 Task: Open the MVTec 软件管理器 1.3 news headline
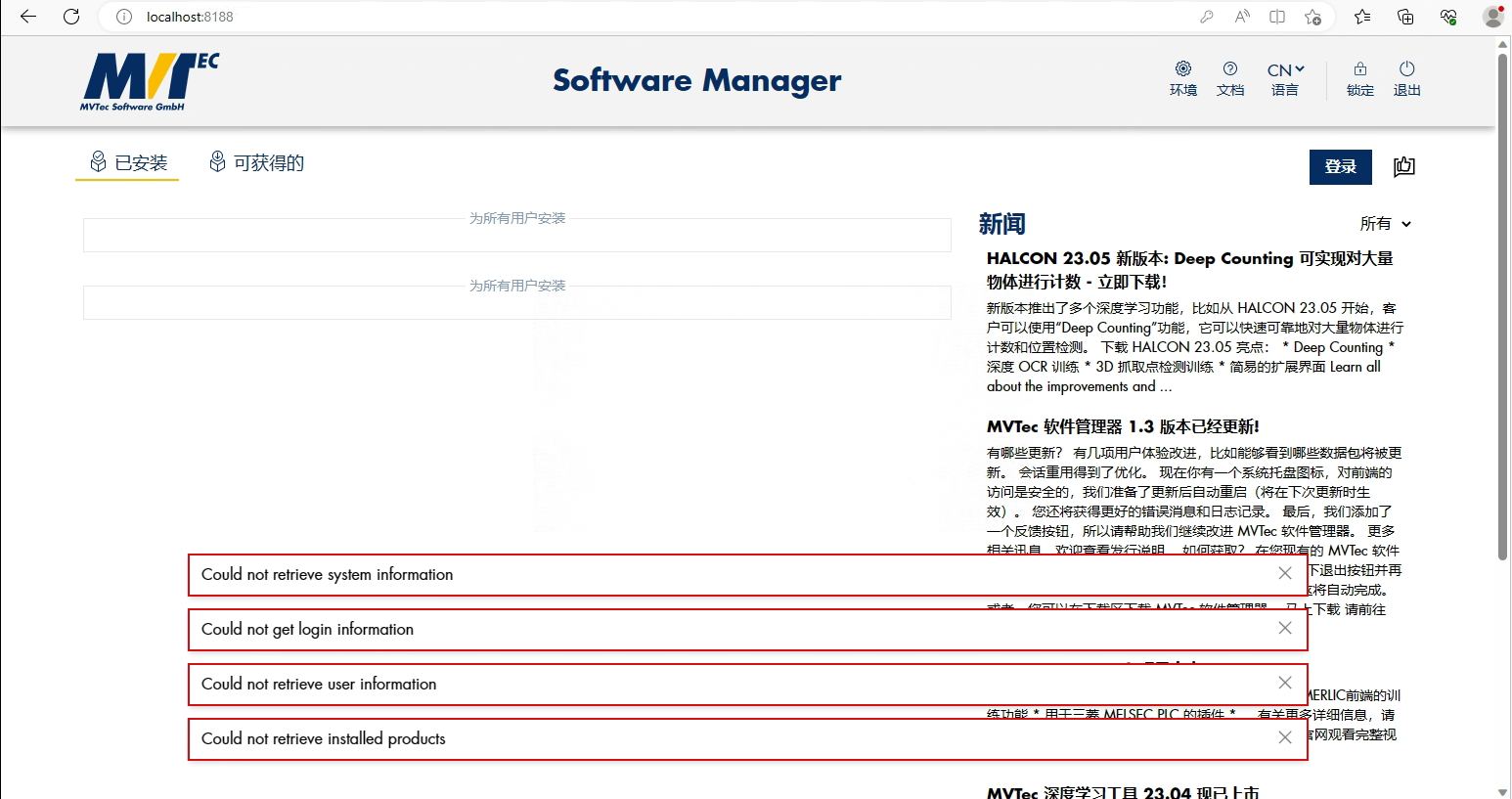pyautogui.click(x=1123, y=426)
